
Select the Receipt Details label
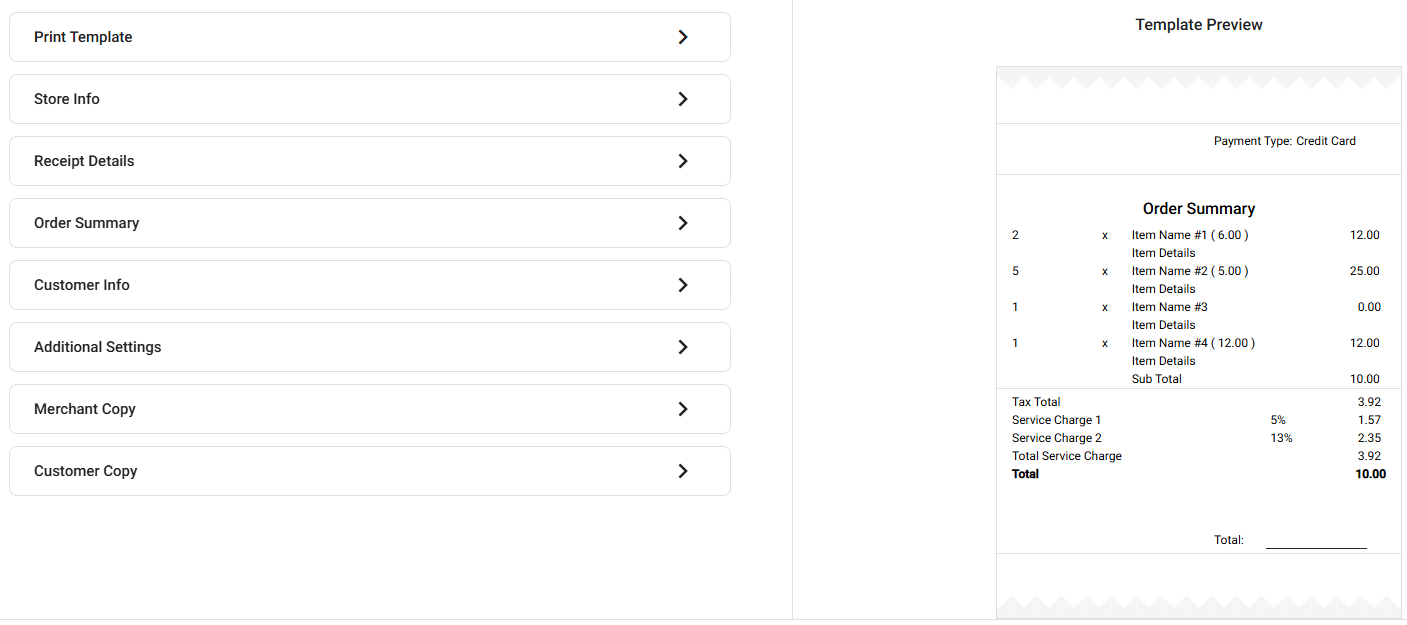point(84,161)
